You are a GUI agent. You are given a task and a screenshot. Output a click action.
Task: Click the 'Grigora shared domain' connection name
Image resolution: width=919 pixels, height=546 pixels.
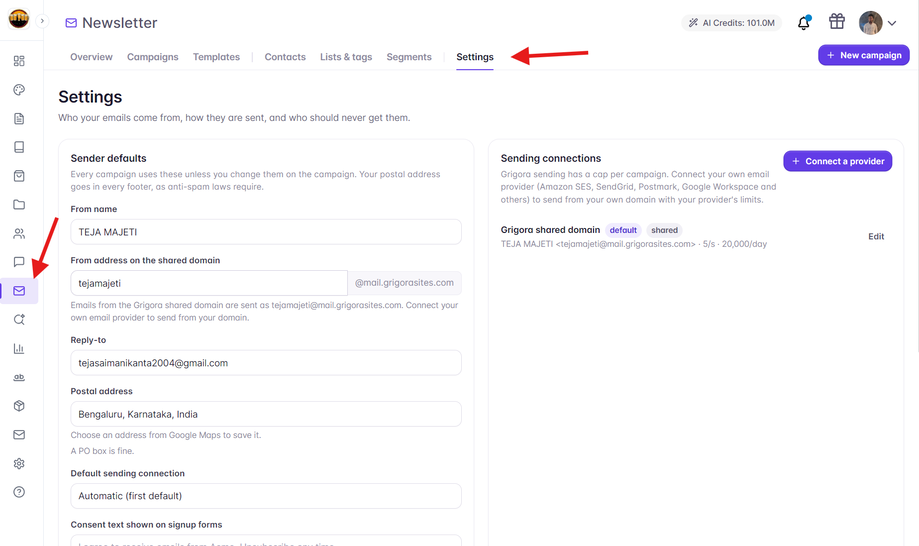(x=550, y=230)
